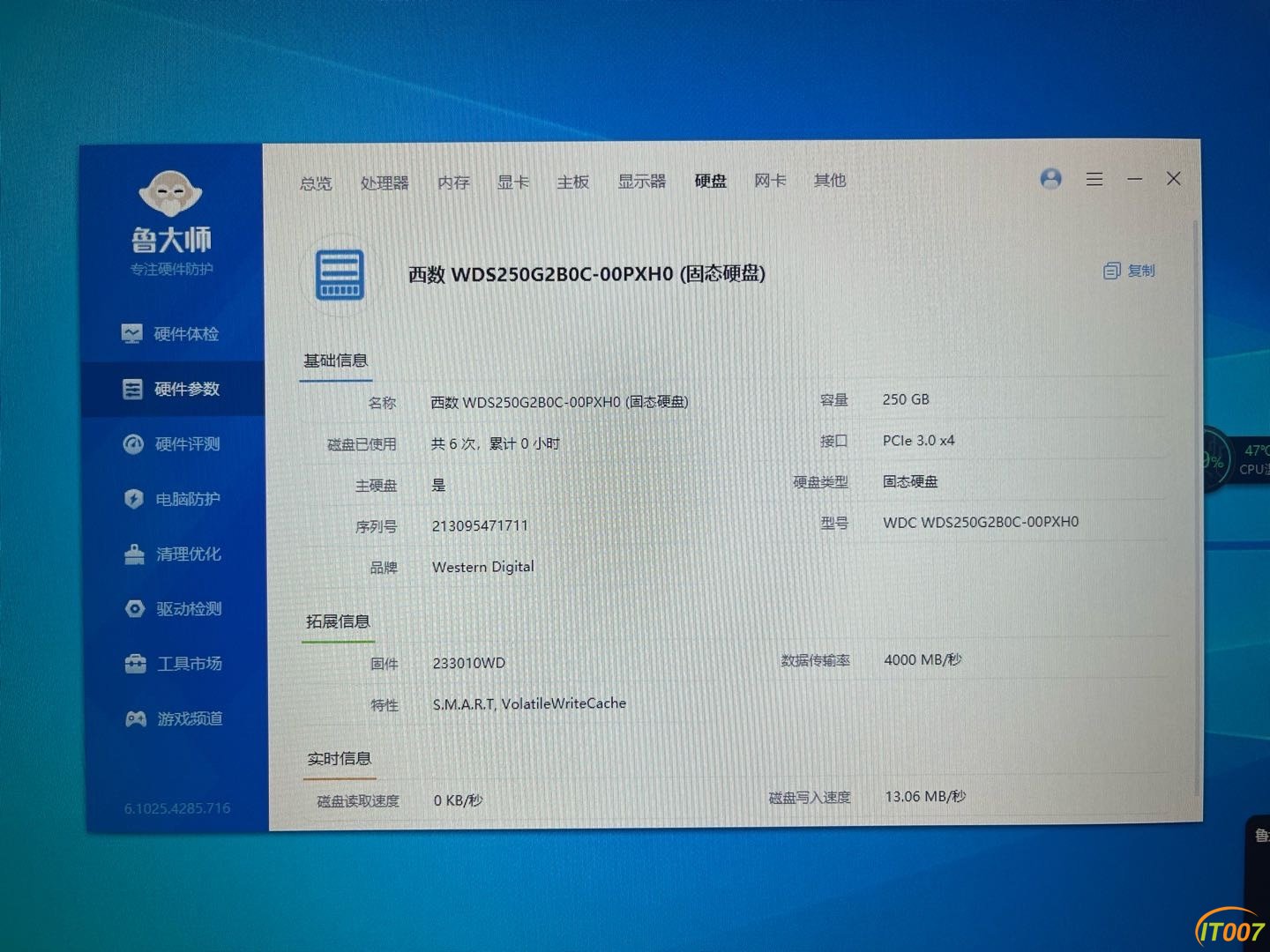Screen dimensions: 1270x952
Task: Click the 拓展信息 section heading
Action: click(338, 621)
